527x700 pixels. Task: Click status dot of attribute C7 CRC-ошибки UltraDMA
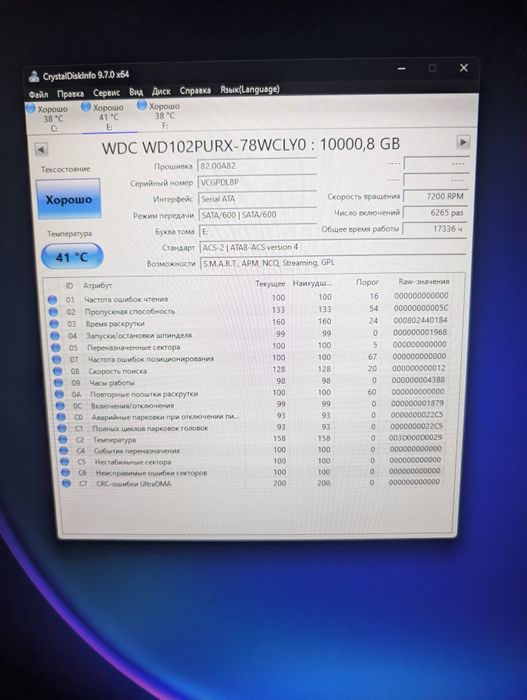67,483
